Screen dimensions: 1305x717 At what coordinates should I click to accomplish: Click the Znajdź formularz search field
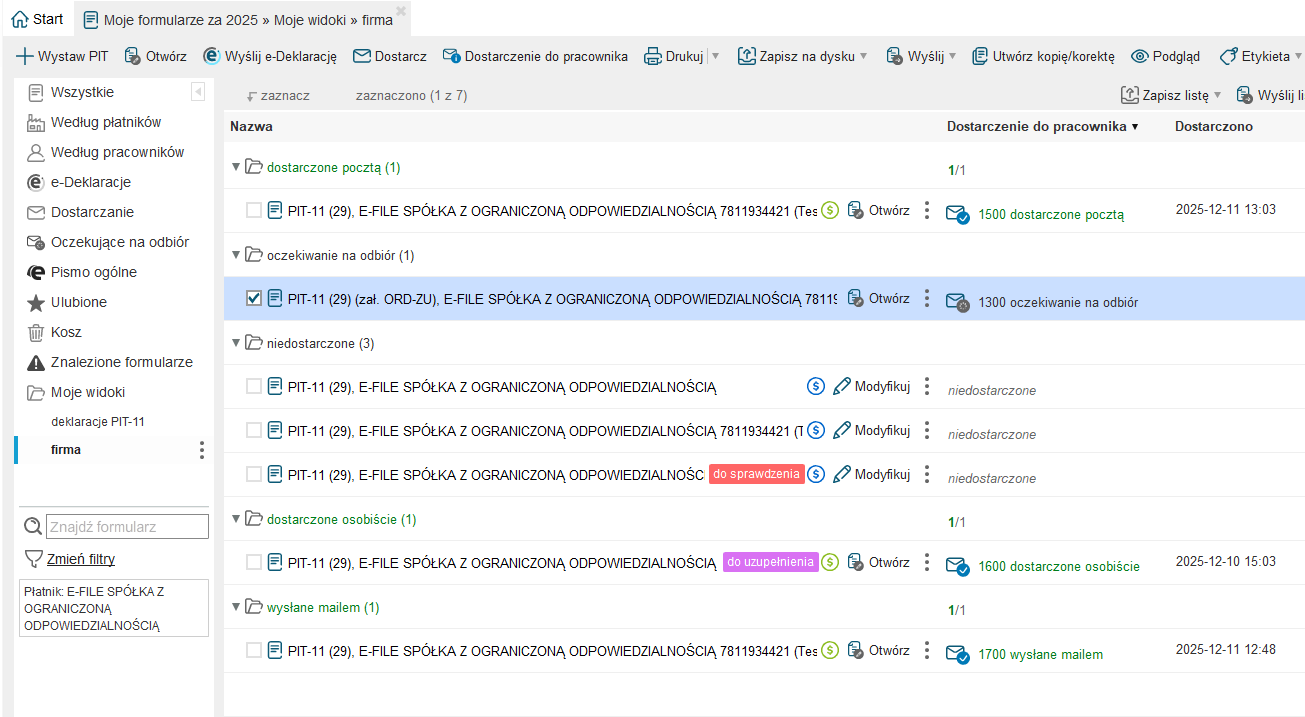(127, 527)
